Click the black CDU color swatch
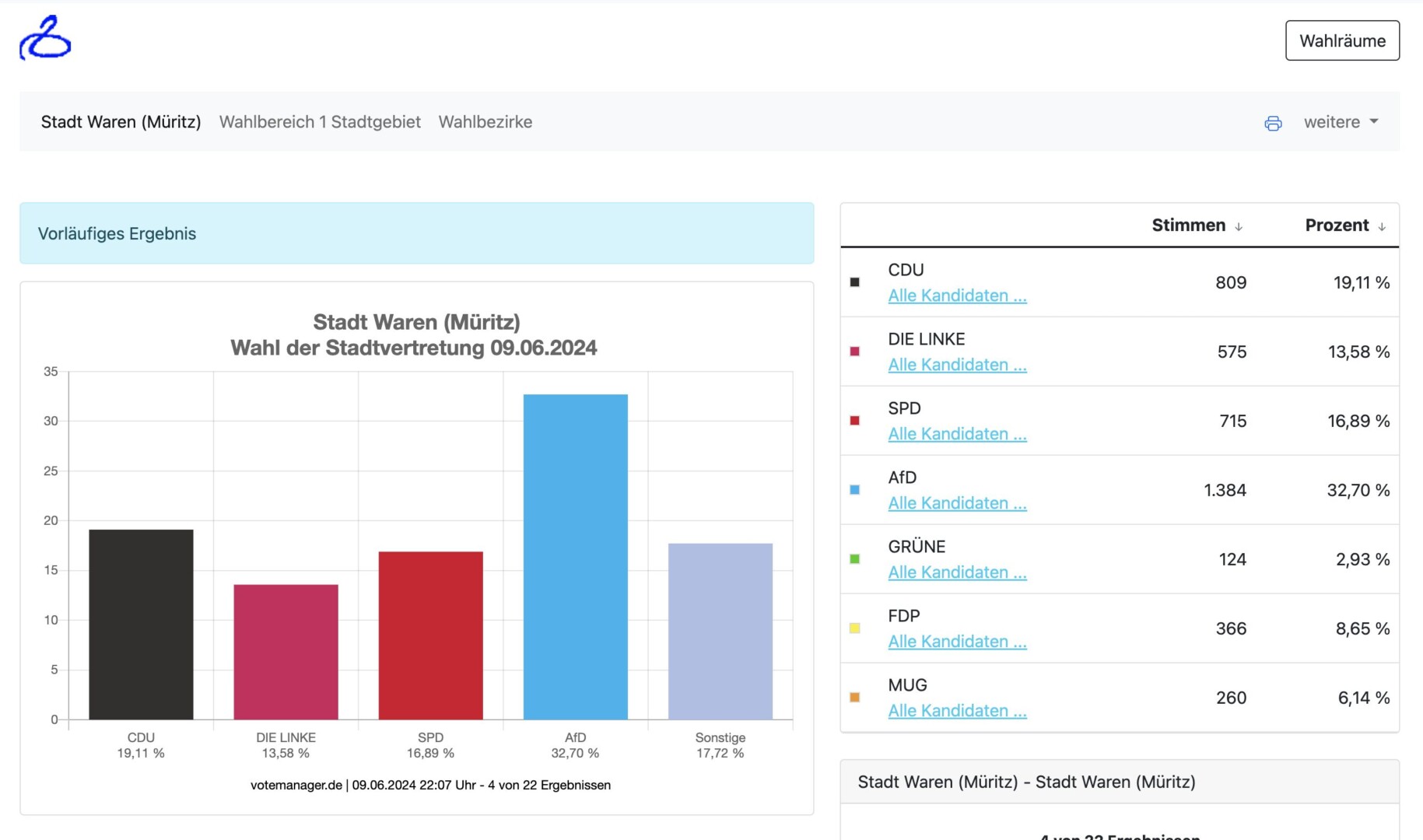Image resolution: width=1423 pixels, height=840 pixels. 854,282
